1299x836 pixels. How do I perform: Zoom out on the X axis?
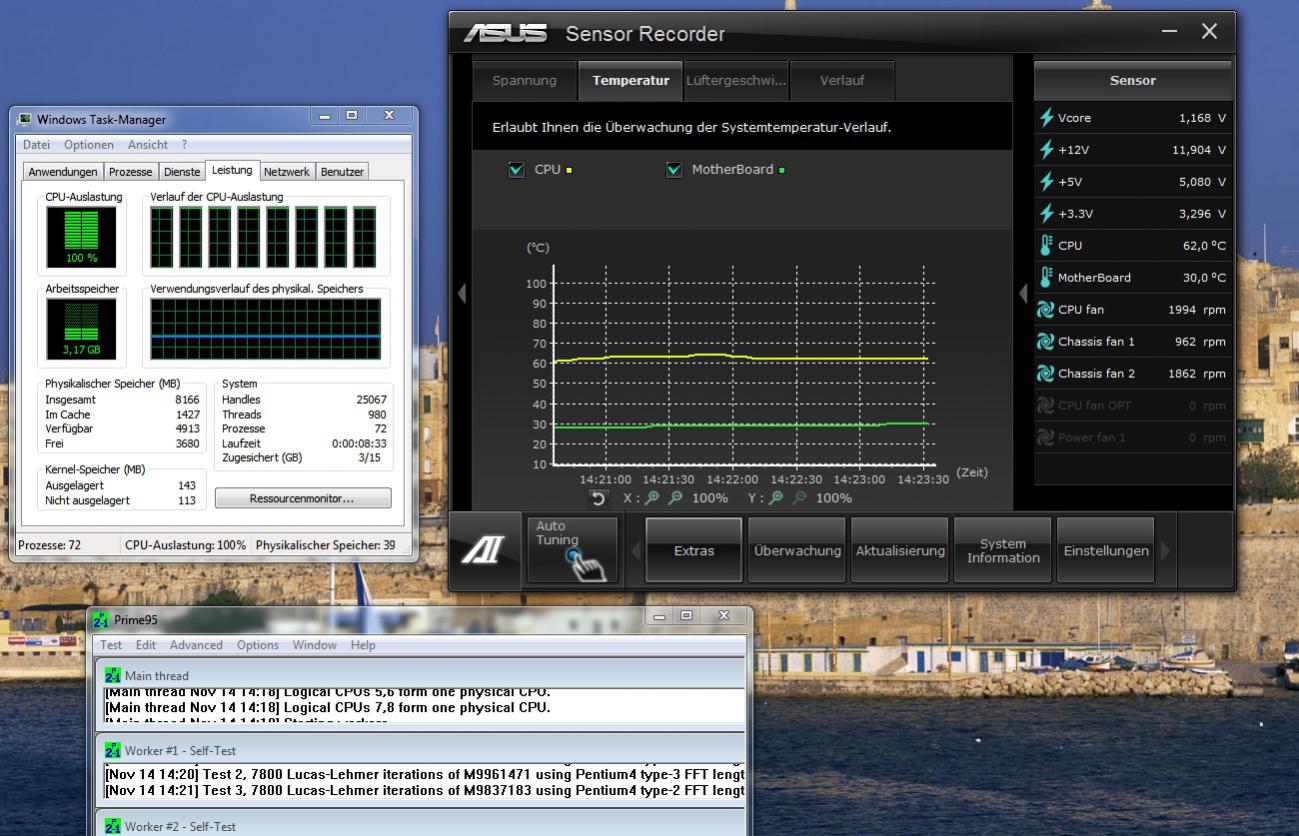coord(676,498)
